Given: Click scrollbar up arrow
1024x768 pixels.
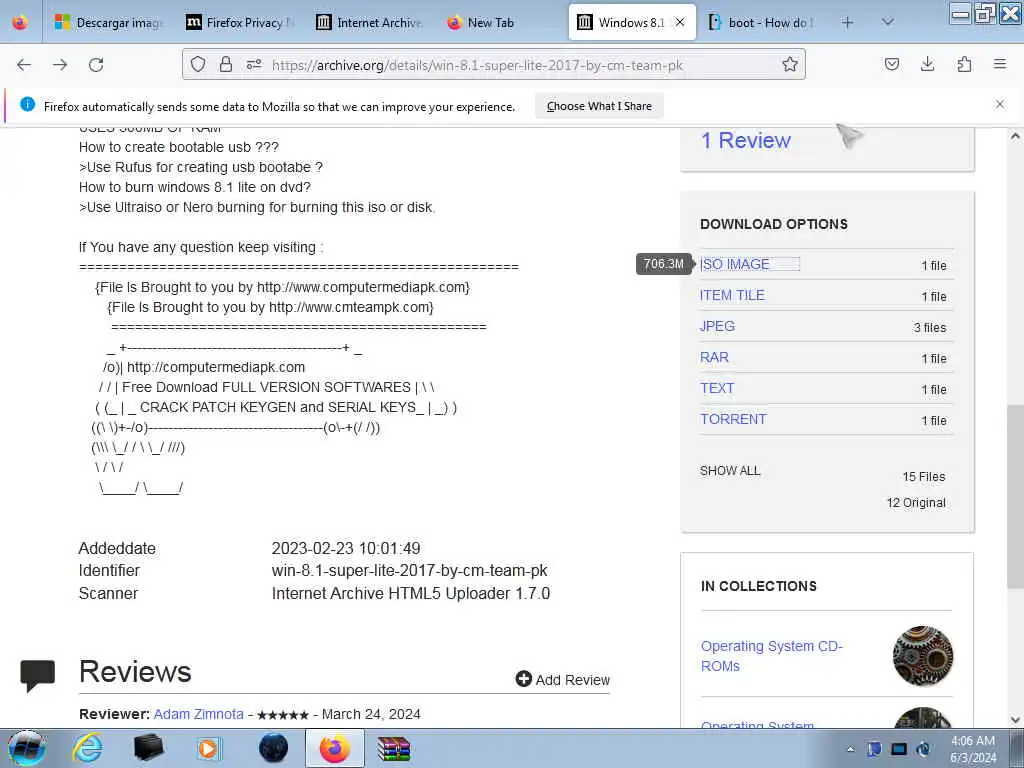Looking at the screenshot, I should click(x=1014, y=136).
